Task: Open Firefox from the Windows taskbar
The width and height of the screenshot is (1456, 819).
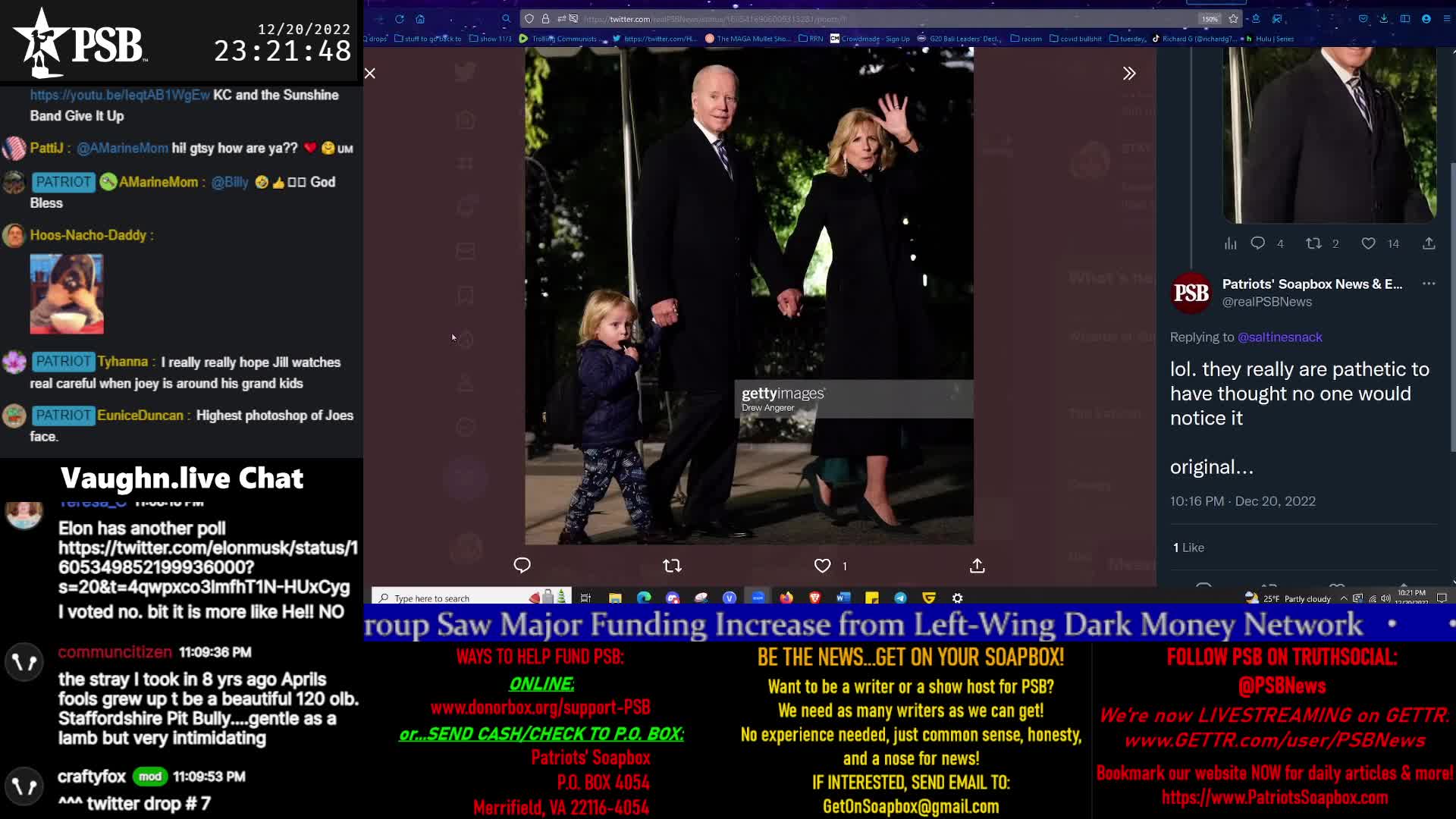Action: pos(786,598)
